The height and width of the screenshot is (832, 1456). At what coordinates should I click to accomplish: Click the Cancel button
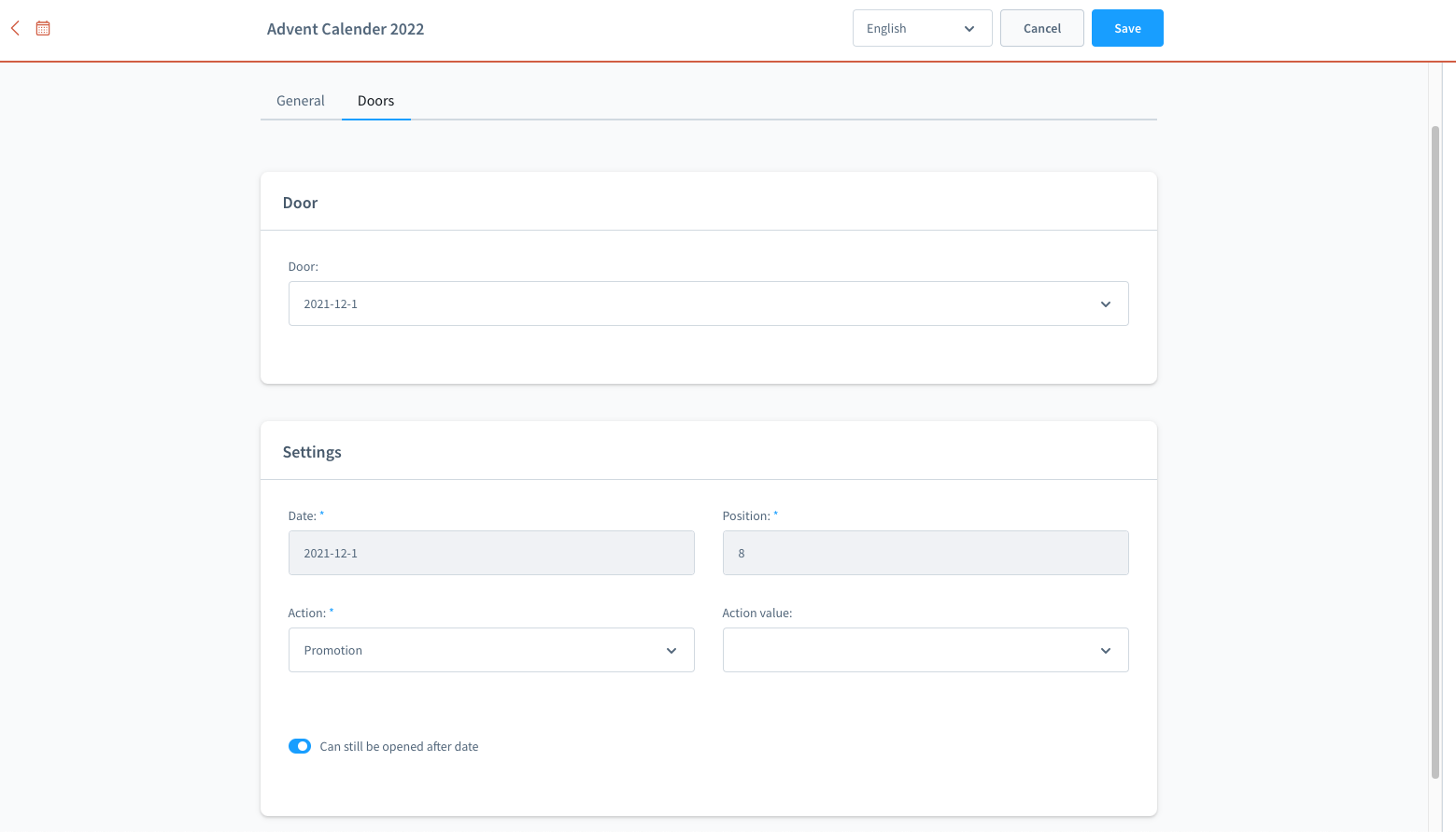[x=1042, y=28]
